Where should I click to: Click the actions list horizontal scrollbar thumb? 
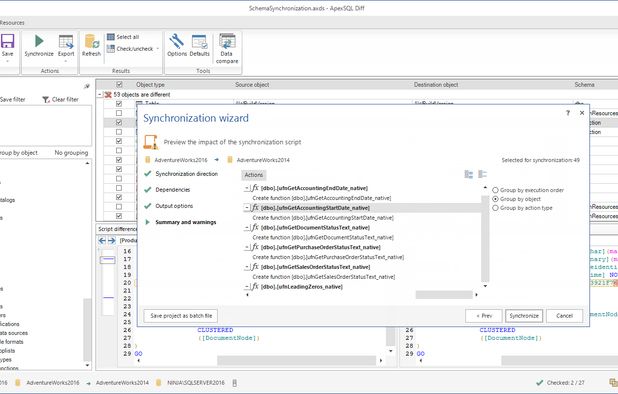click(444, 295)
